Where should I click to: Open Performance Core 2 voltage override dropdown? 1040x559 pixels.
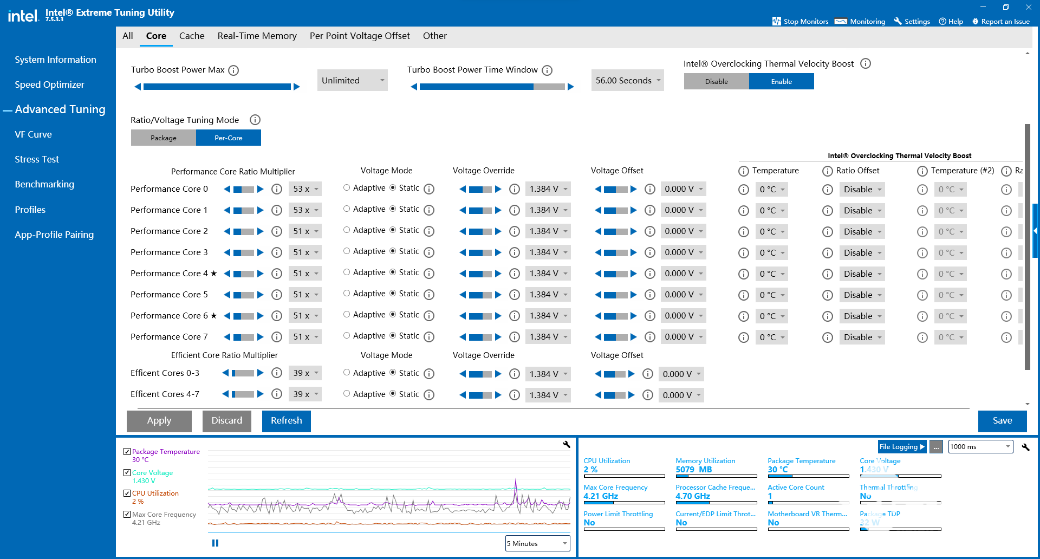[548, 231]
